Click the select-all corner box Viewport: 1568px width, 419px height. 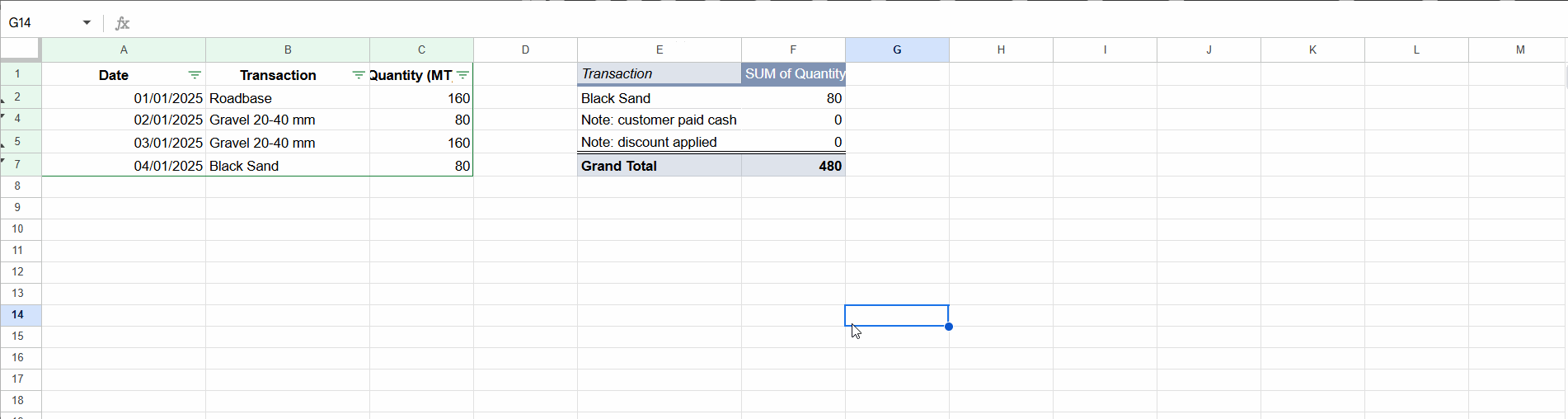(x=20, y=49)
